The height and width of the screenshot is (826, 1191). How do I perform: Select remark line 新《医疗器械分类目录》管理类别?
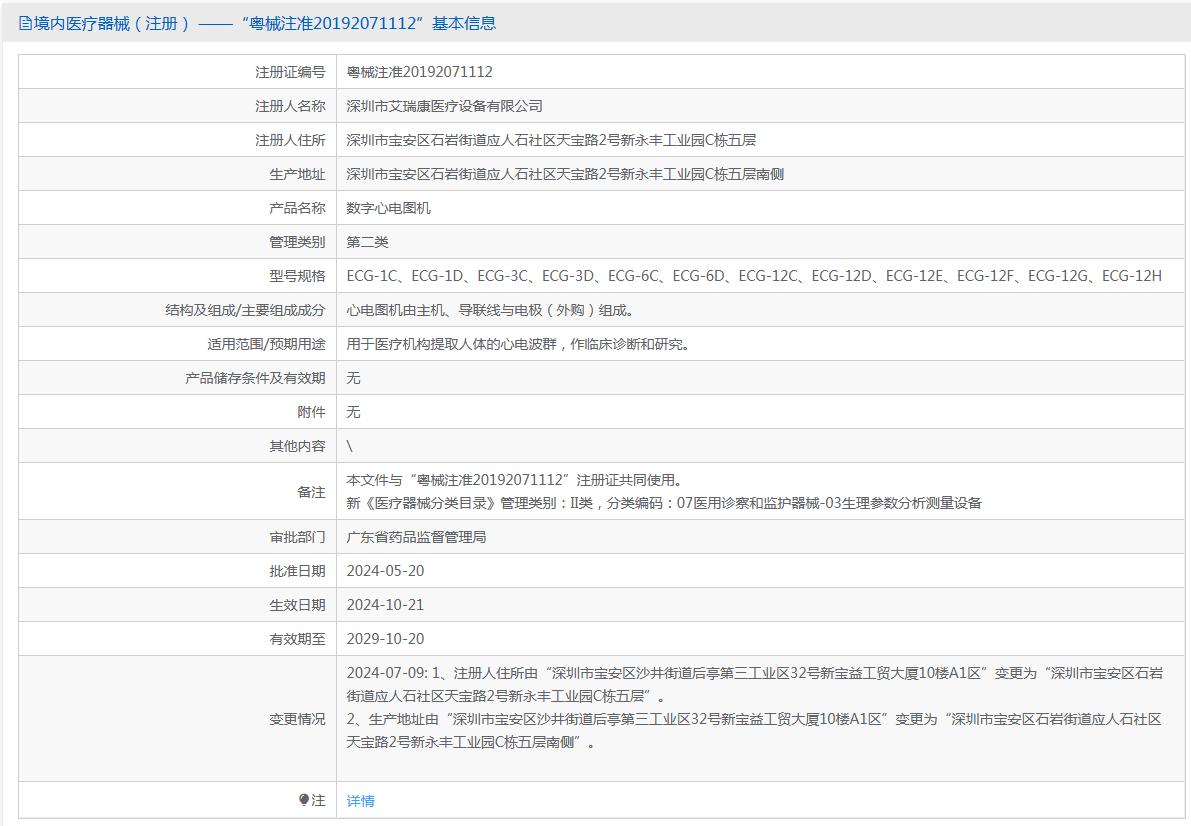(664, 503)
